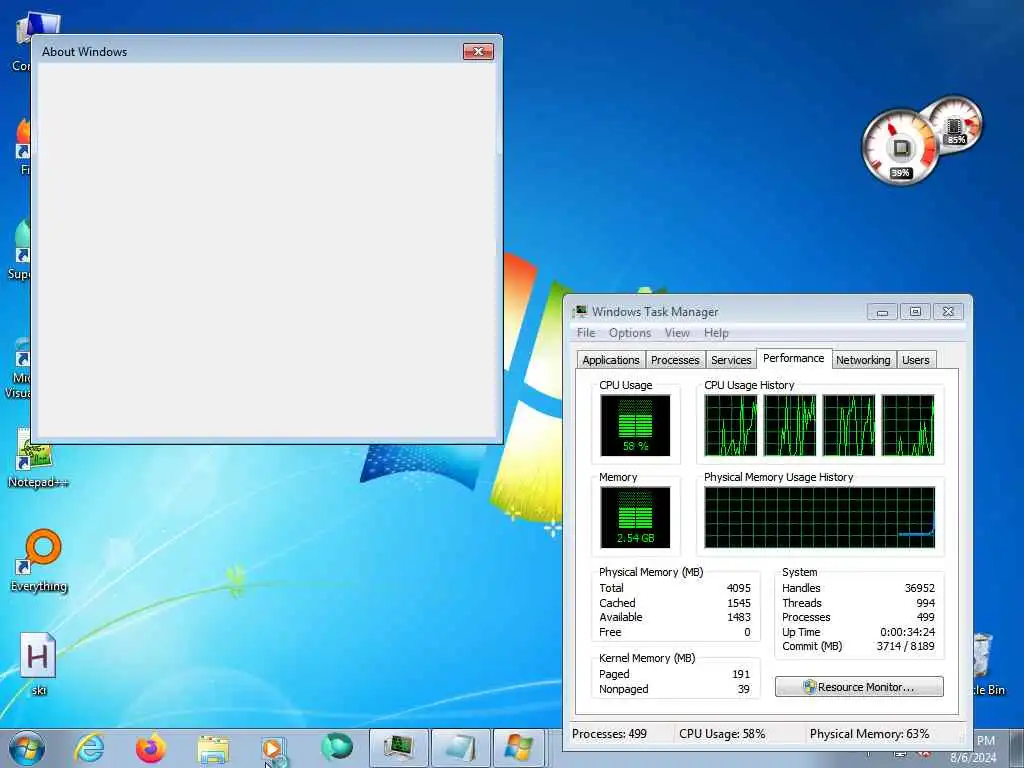The image size is (1024, 768).
Task: Open the Windows Start orb
Action: coord(27,748)
